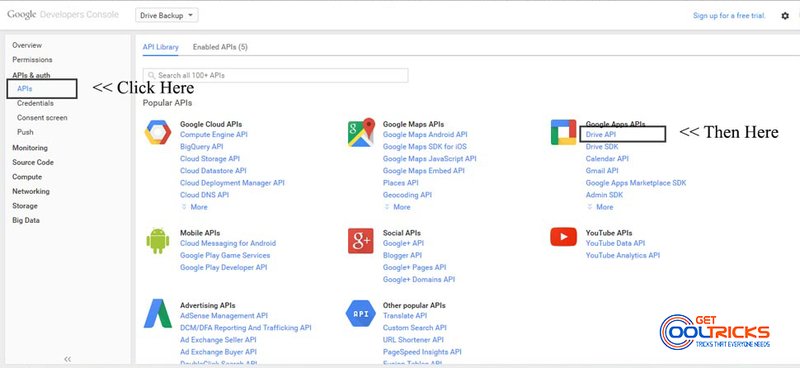Collapse the sidebar with the double chevron
Image resolution: width=800 pixels, height=368 pixels.
click(x=67, y=359)
